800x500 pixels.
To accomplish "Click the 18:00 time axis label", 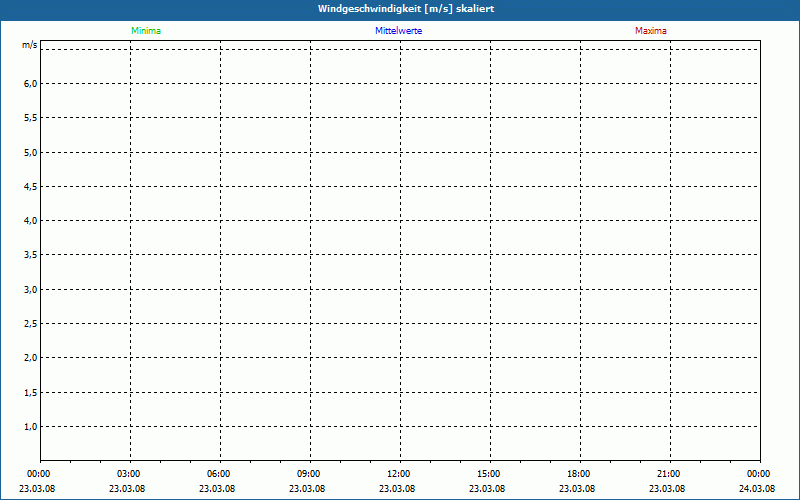I will click(x=579, y=474).
